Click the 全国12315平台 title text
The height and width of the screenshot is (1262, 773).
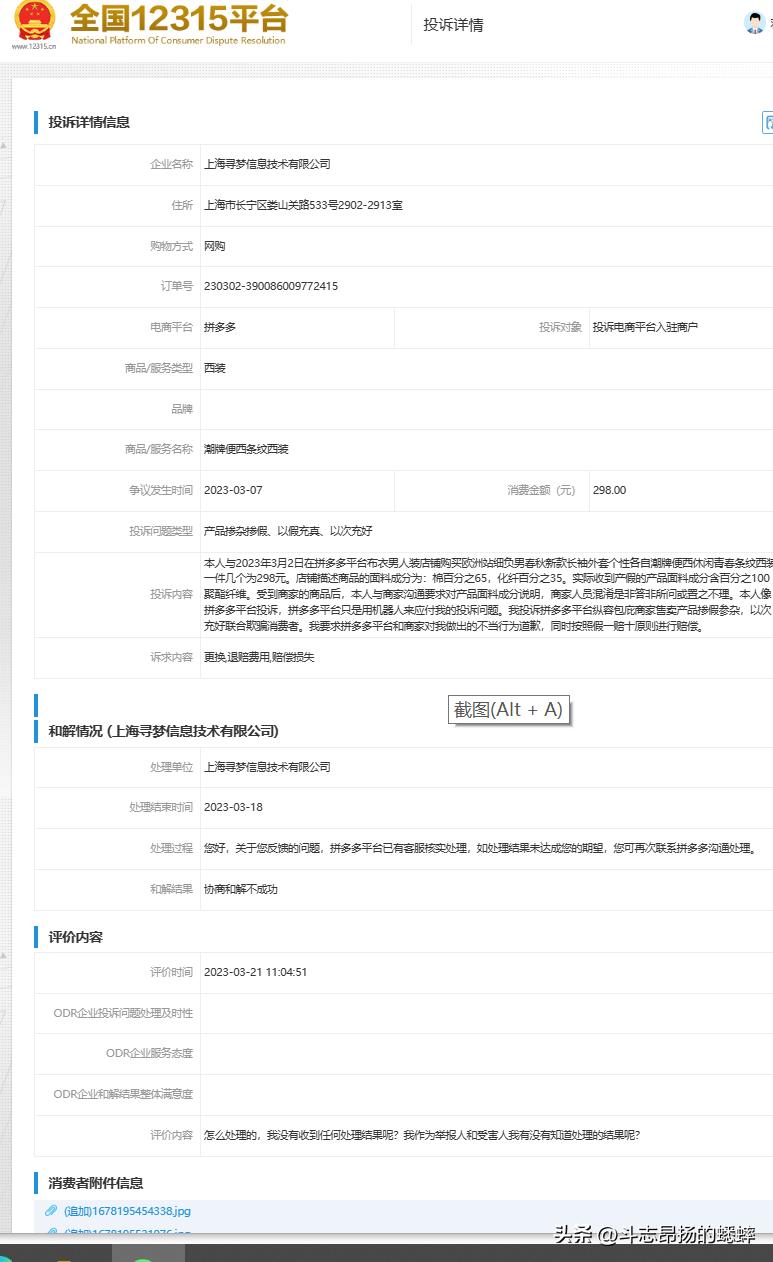point(179,18)
